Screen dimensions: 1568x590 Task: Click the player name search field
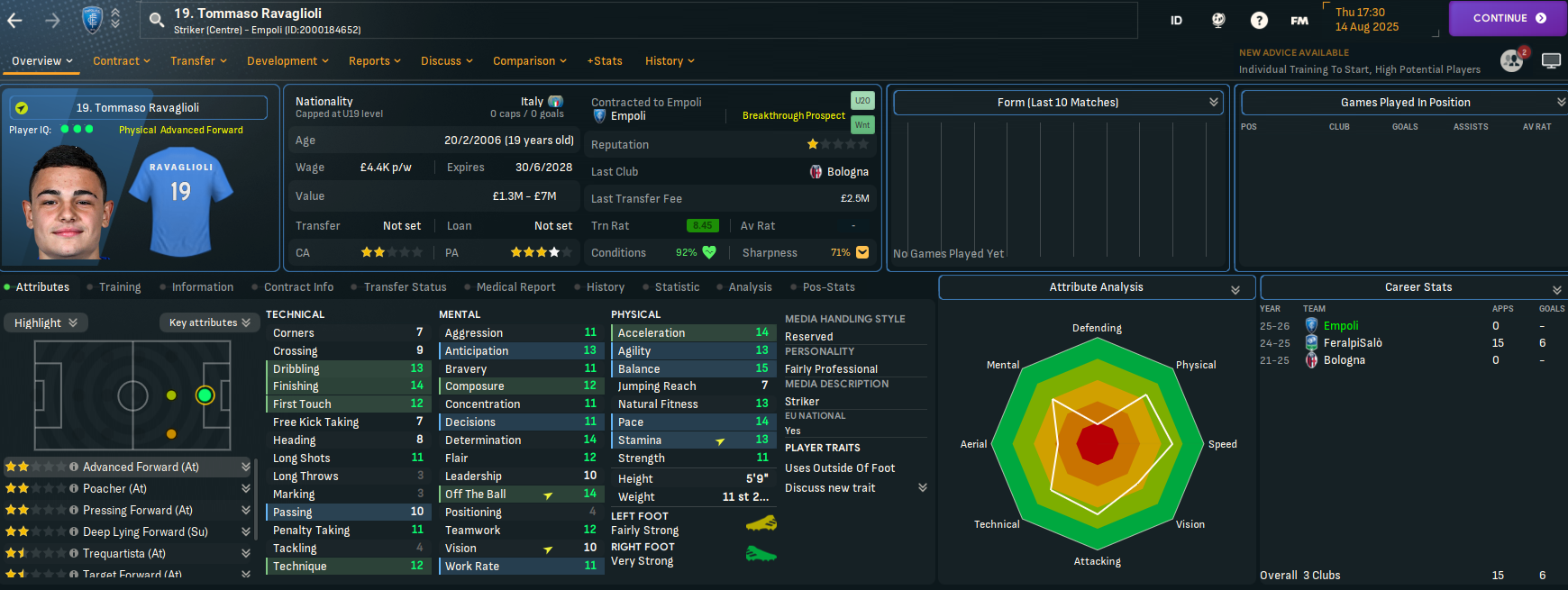point(631,20)
